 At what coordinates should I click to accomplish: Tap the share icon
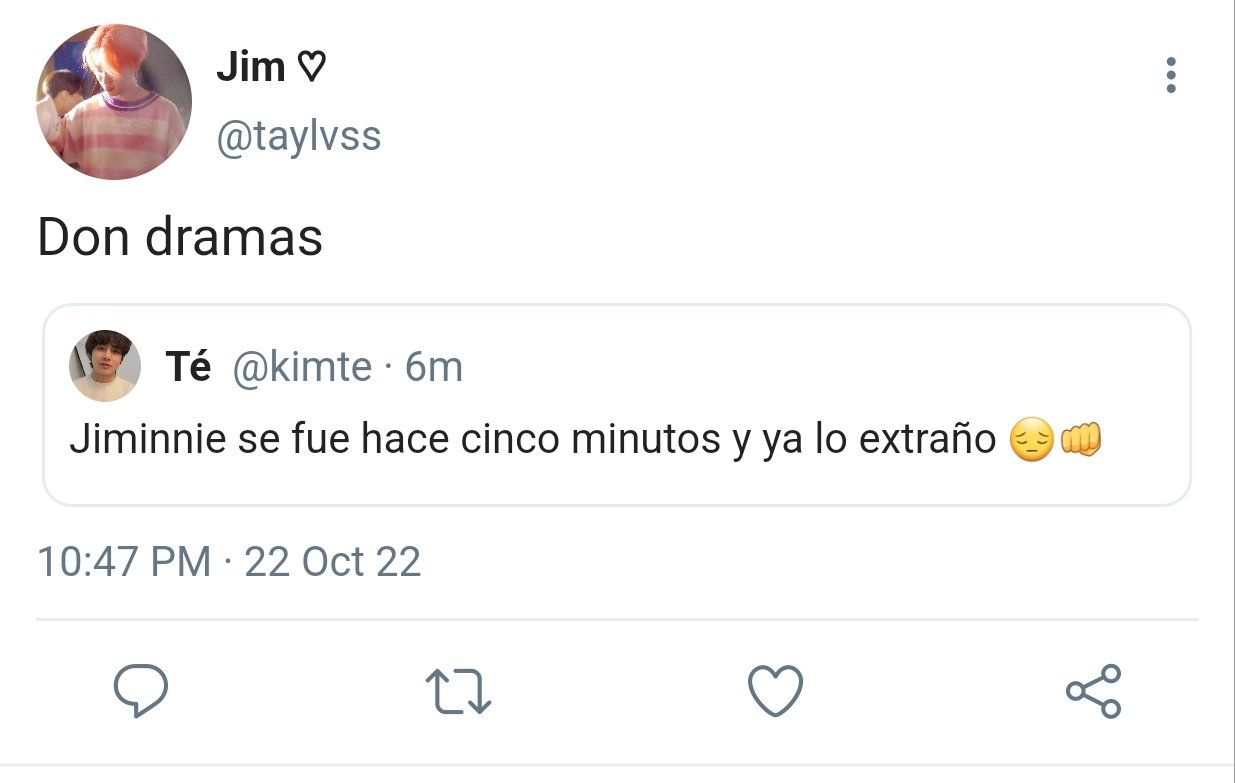[1093, 691]
